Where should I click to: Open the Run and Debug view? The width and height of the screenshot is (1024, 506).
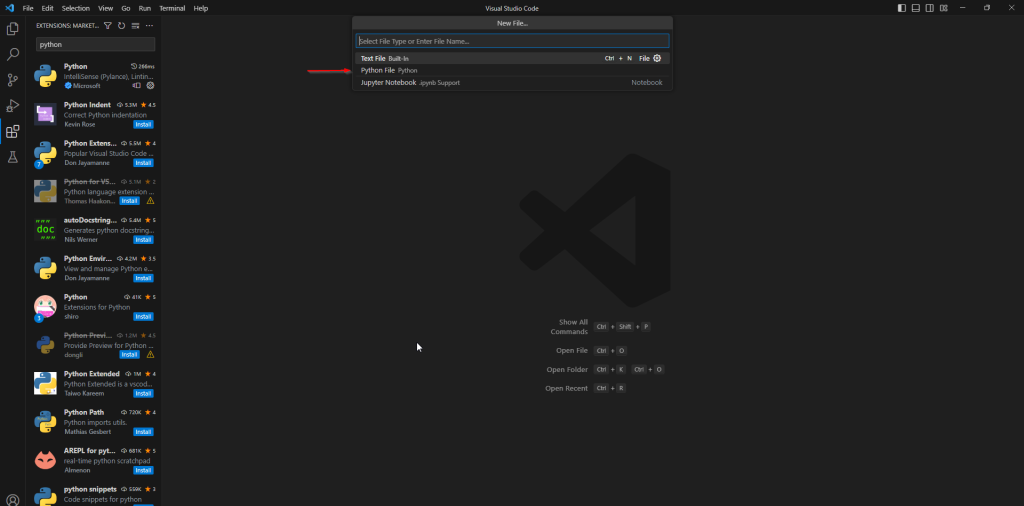coord(13,105)
